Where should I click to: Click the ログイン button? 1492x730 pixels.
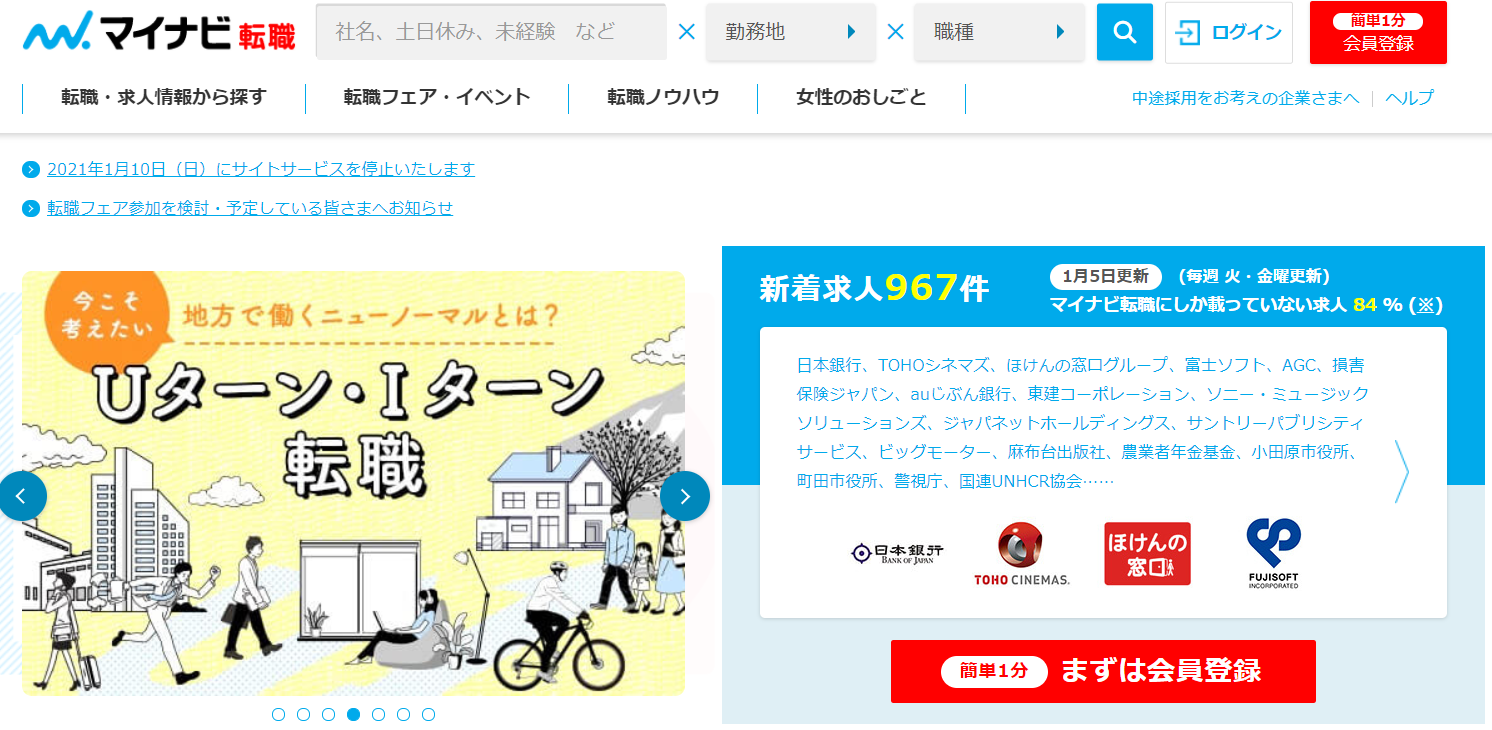click(x=1229, y=32)
